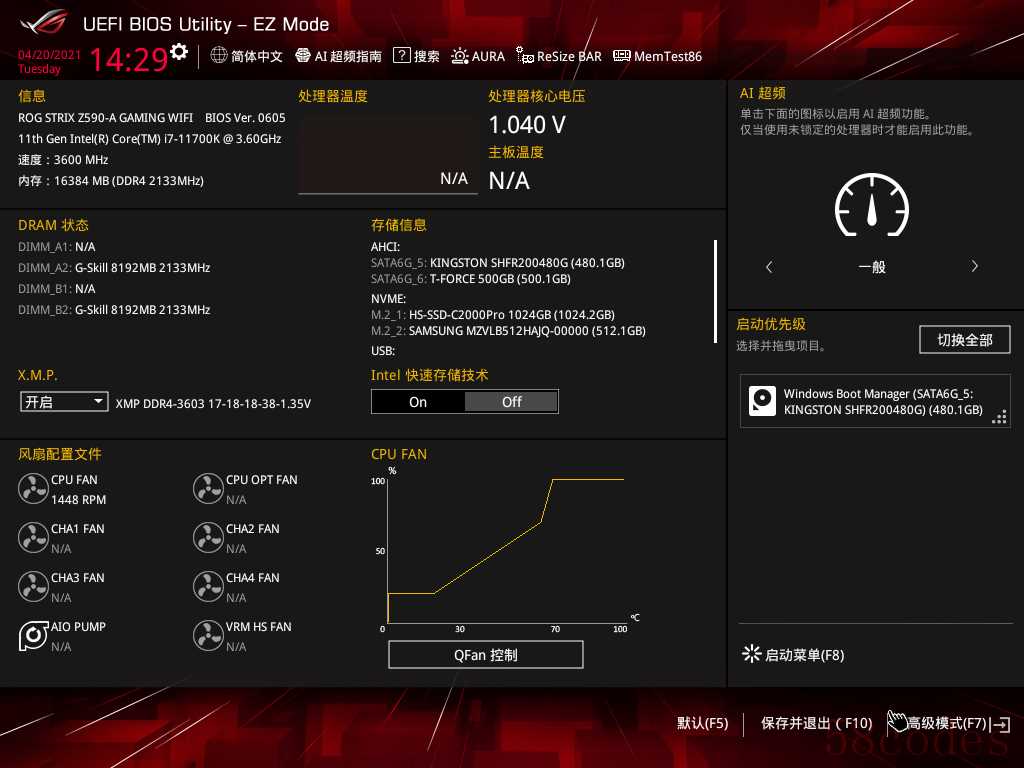Click the CHA3 FAN icon

[x=33, y=586]
